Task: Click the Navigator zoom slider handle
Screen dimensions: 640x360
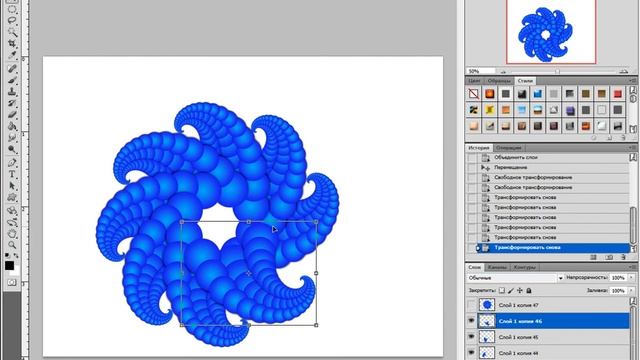Action: click(x=557, y=71)
